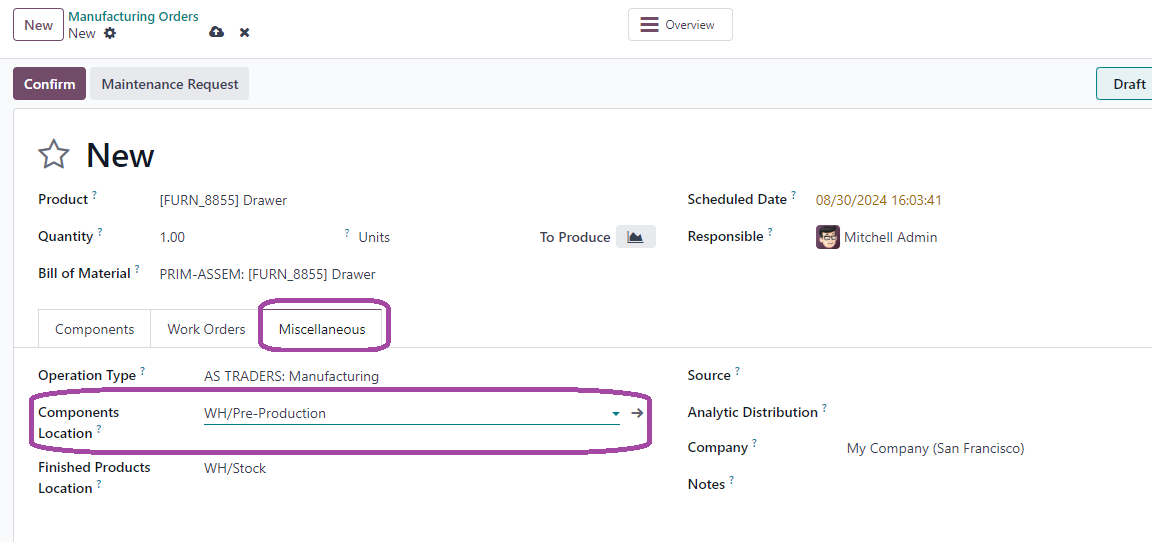Confirm the manufacturing order

(49, 84)
